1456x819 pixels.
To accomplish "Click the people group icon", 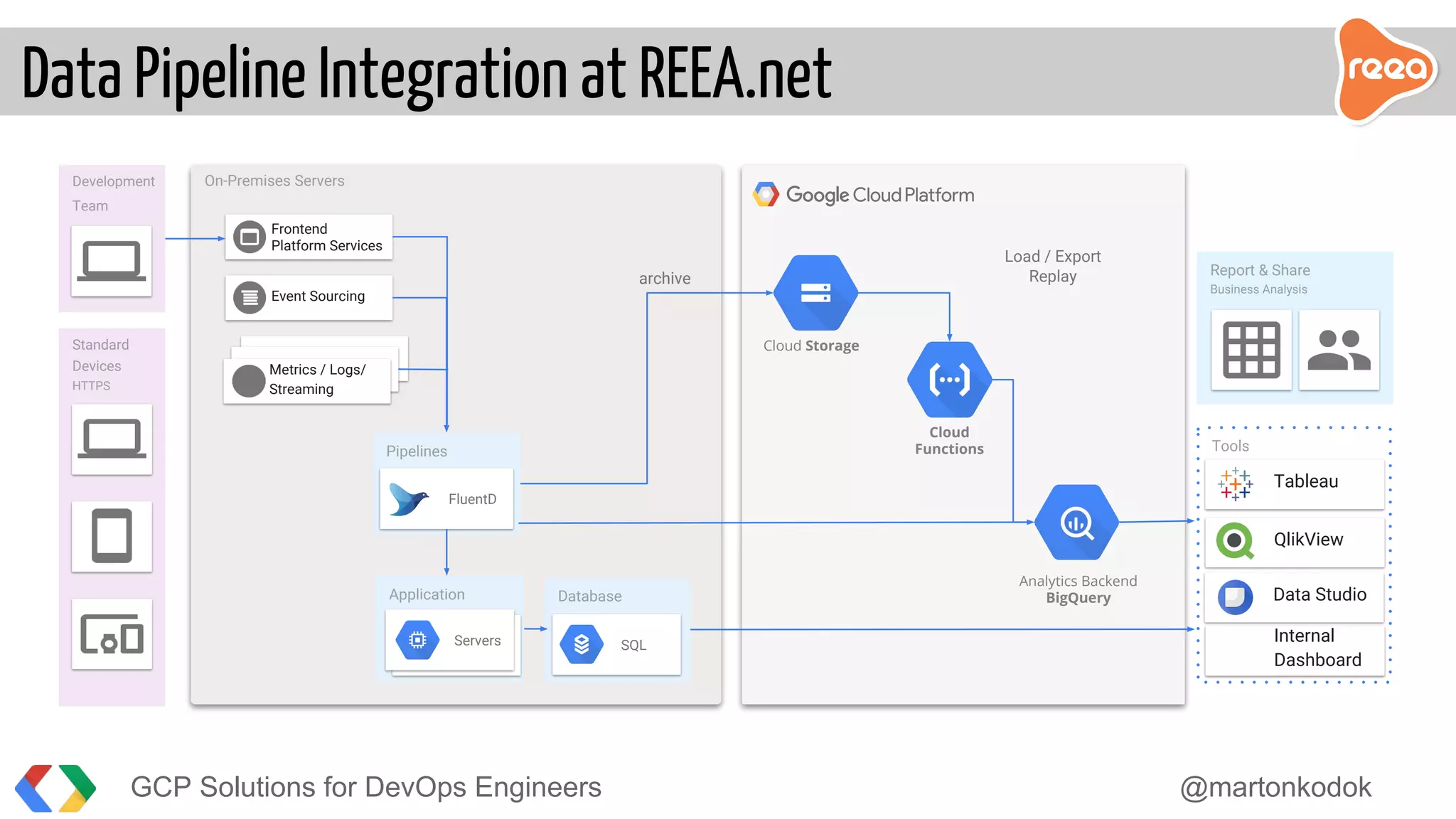I will [1339, 350].
